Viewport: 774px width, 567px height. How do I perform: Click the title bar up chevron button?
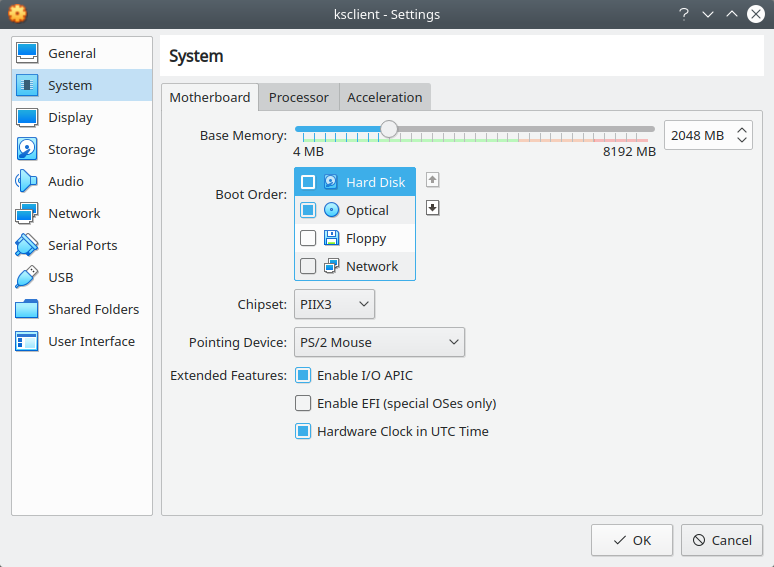point(732,14)
